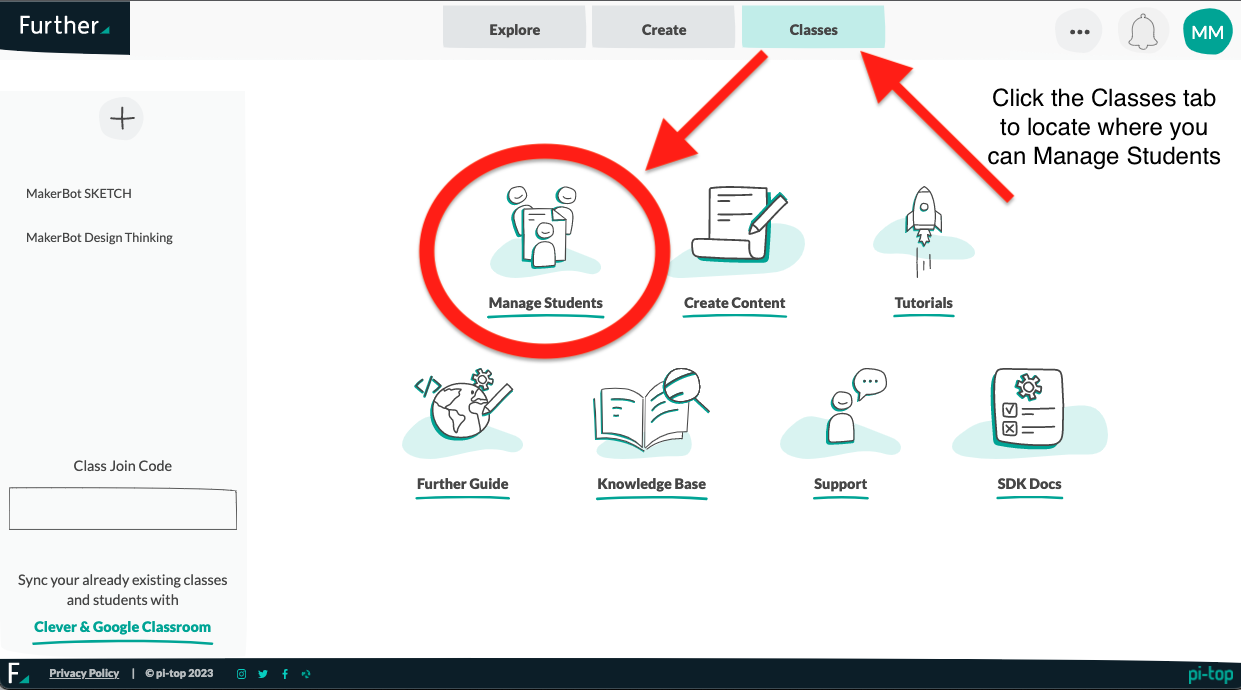Visit pi-top Twitter page in footer

[263, 674]
